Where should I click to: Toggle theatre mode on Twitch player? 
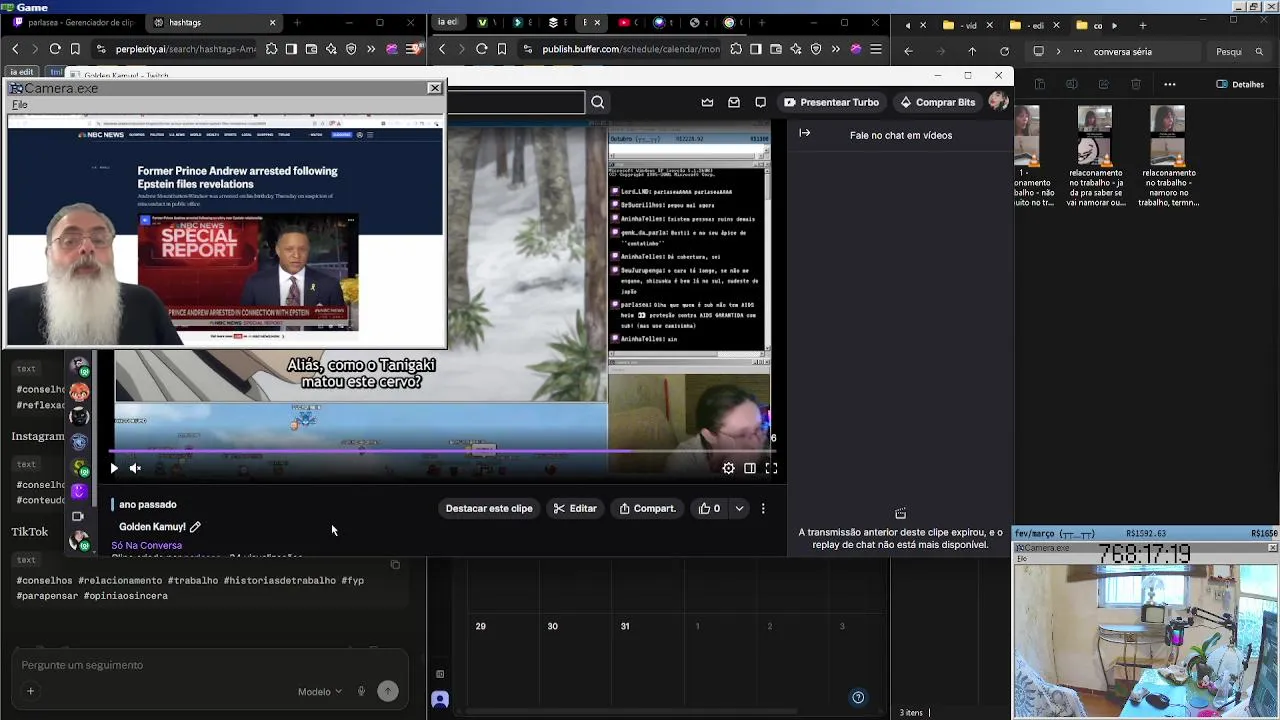[750, 468]
